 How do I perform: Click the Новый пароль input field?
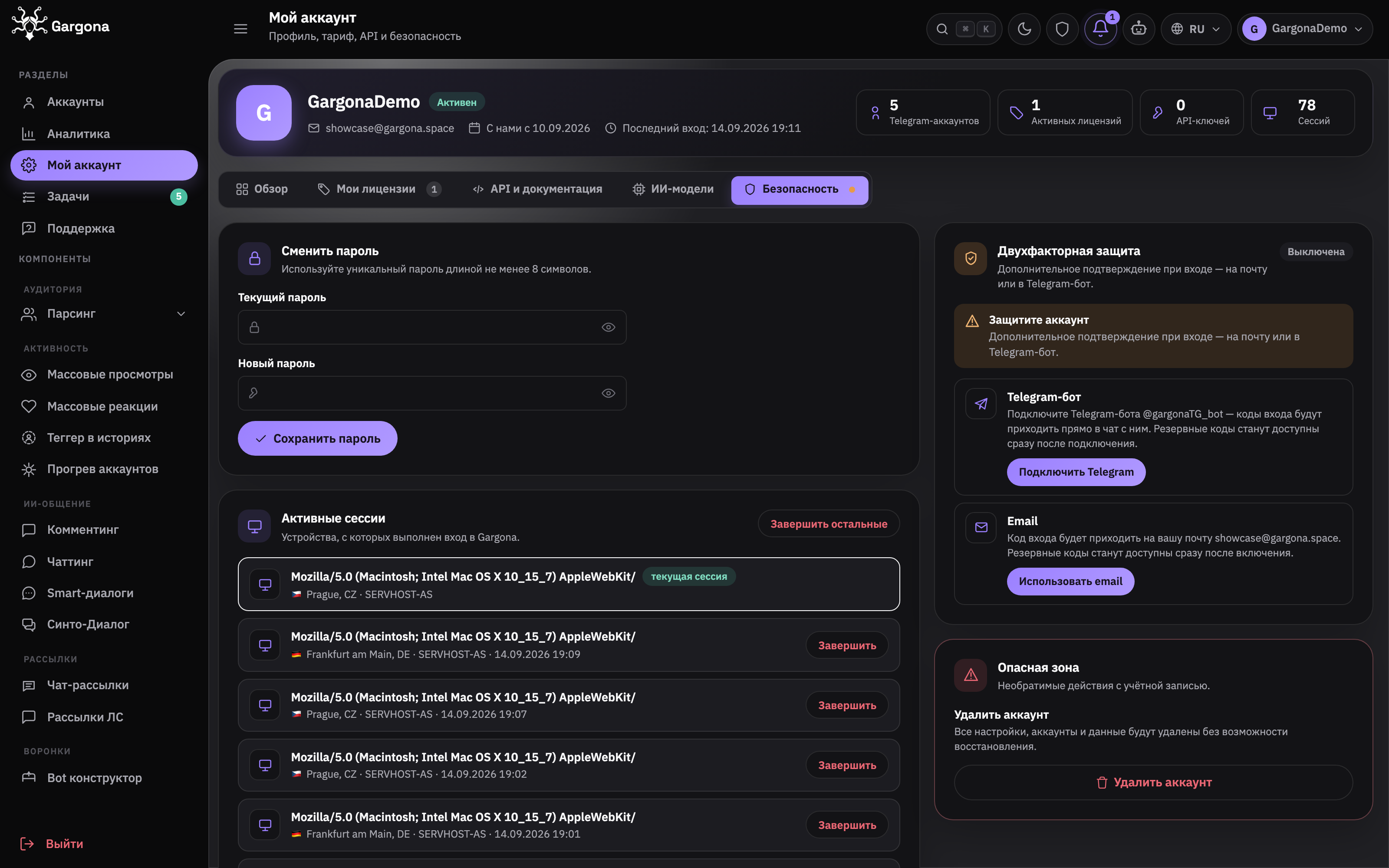point(431,393)
